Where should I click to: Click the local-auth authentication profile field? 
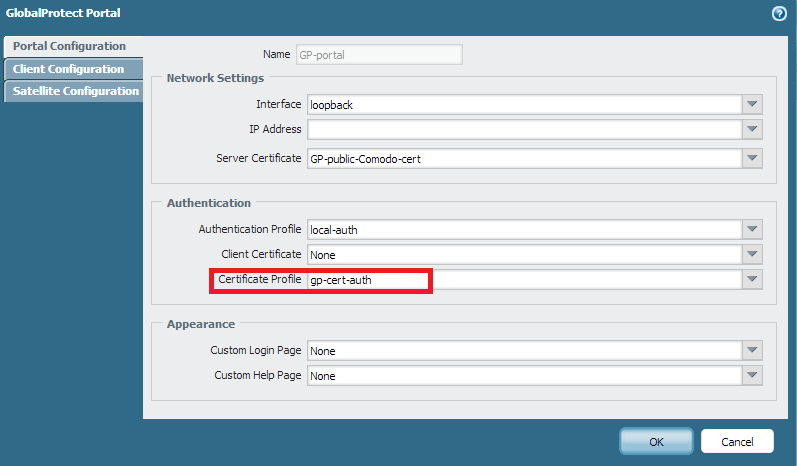tap(525, 229)
